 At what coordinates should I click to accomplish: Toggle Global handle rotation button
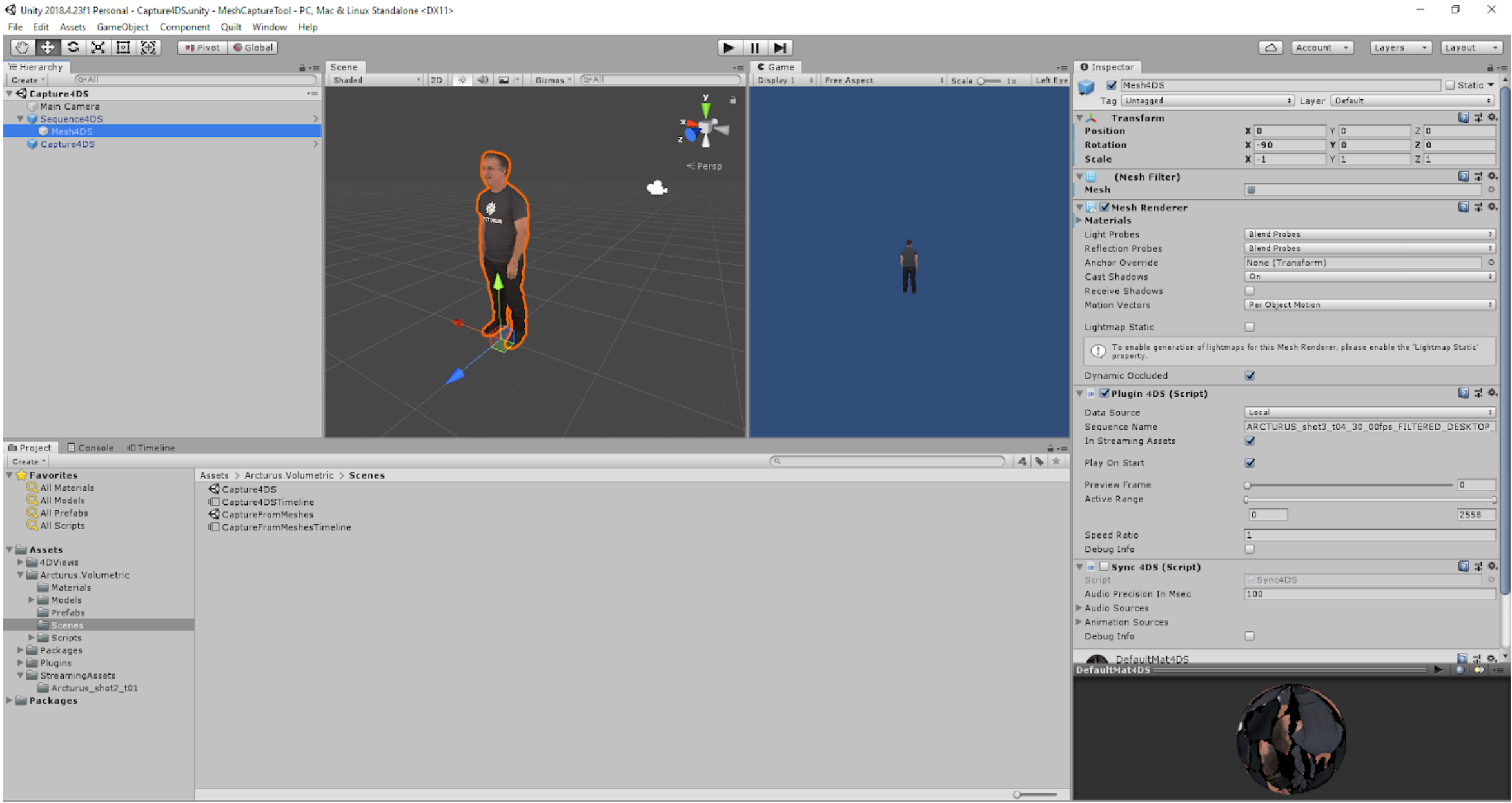click(253, 48)
